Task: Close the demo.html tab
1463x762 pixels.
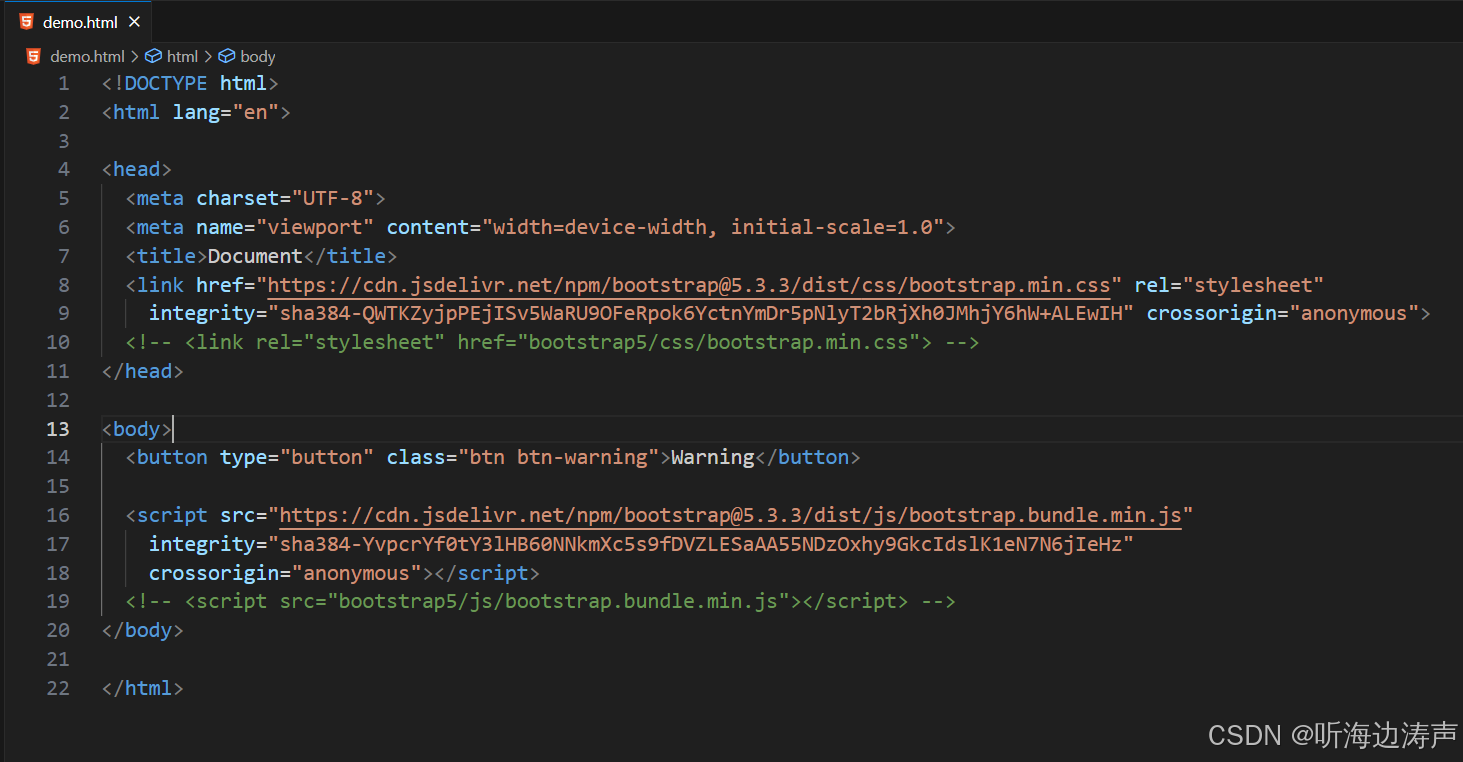Action: pyautogui.click(x=135, y=22)
